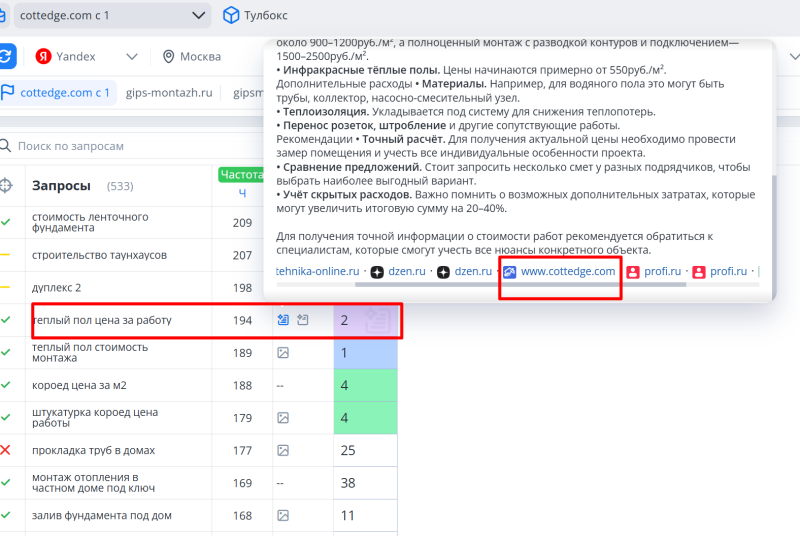This screenshot has width=800, height=536.
Task: Select query теплый пол стоимость монтажа
Action: click(90, 352)
